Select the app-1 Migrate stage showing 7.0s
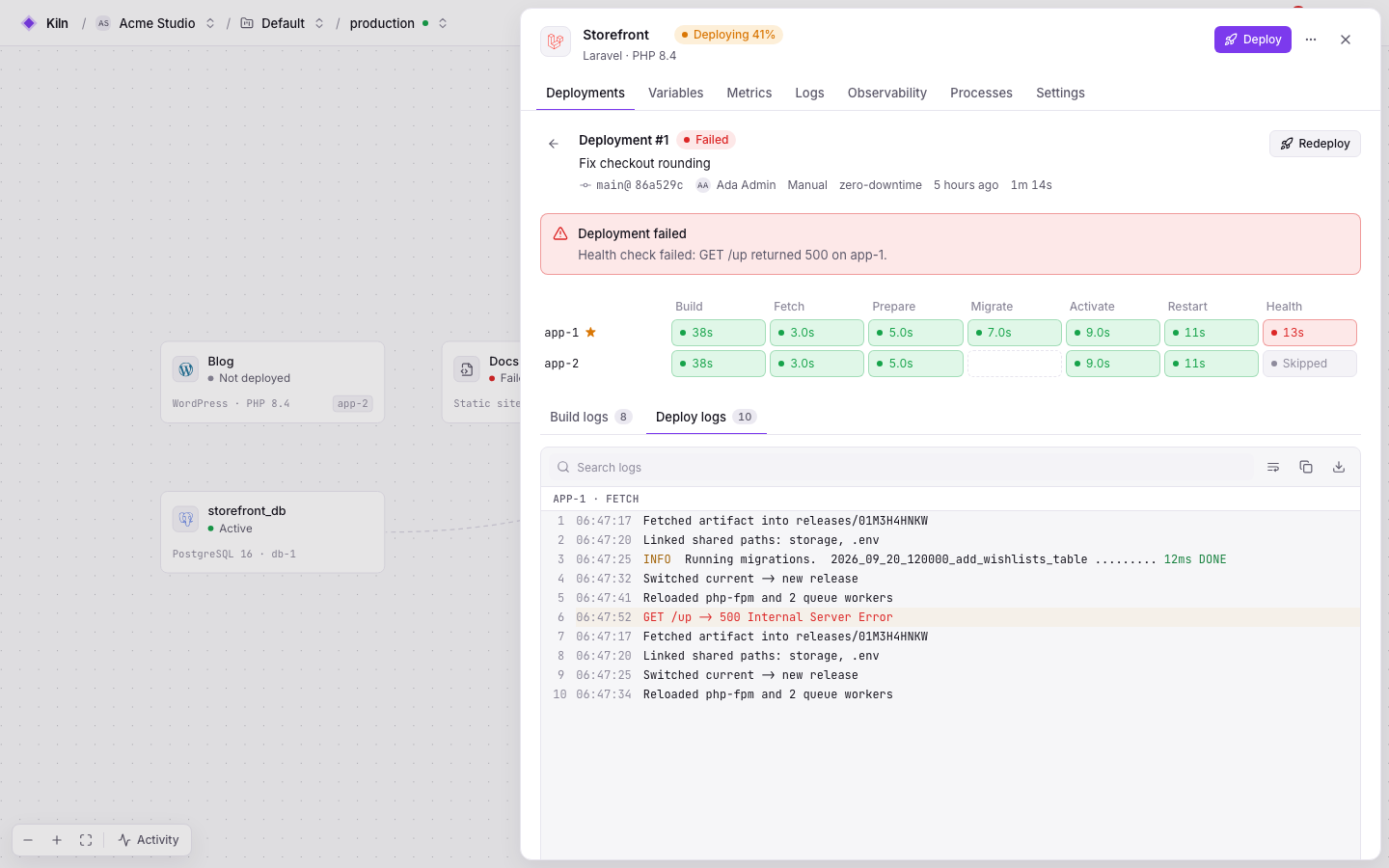The width and height of the screenshot is (1389, 868). pyautogui.click(x=1015, y=333)
